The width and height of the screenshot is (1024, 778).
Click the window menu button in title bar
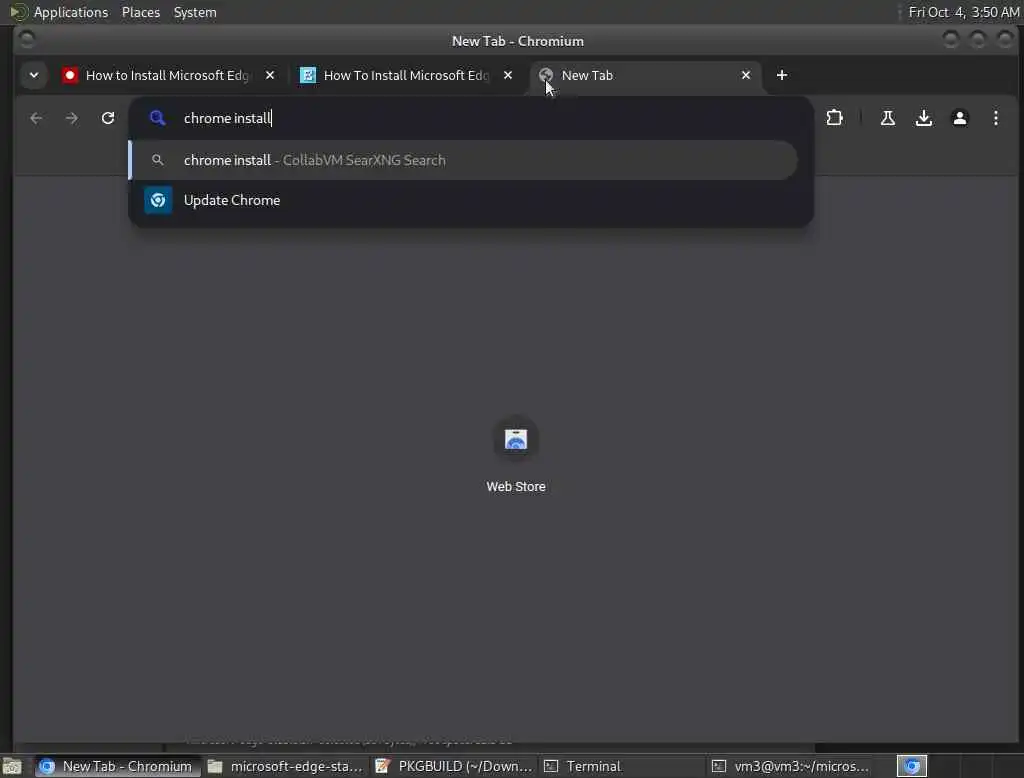tap(27, 40)
